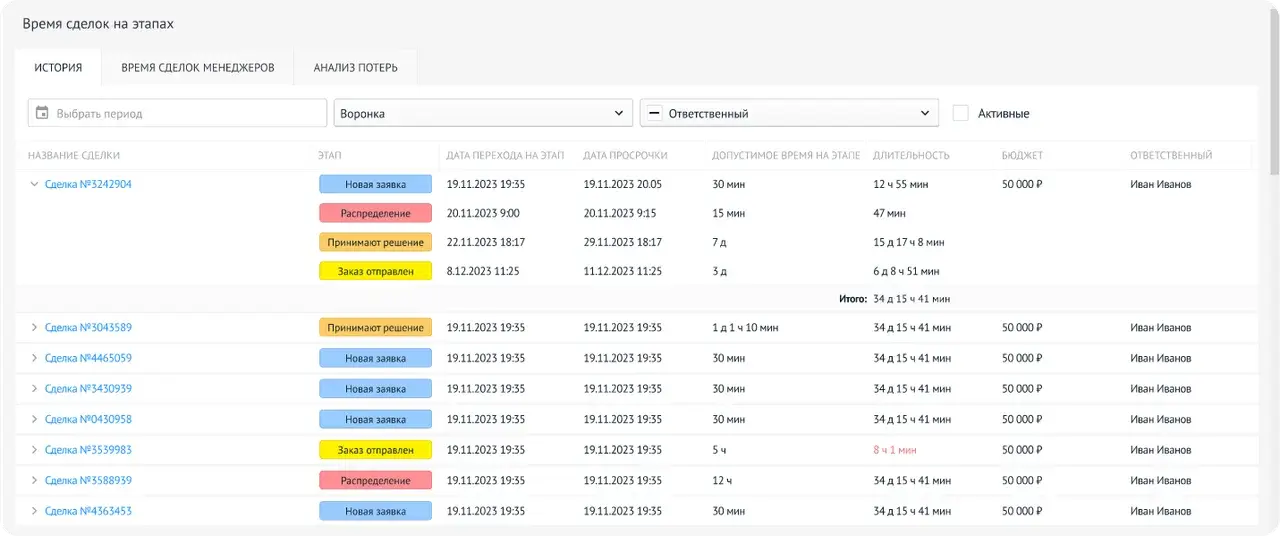This screenshot has width=1280, height=536.
Task: Click the red duration 8 ч 1 мин
Action: click(894, 450)
